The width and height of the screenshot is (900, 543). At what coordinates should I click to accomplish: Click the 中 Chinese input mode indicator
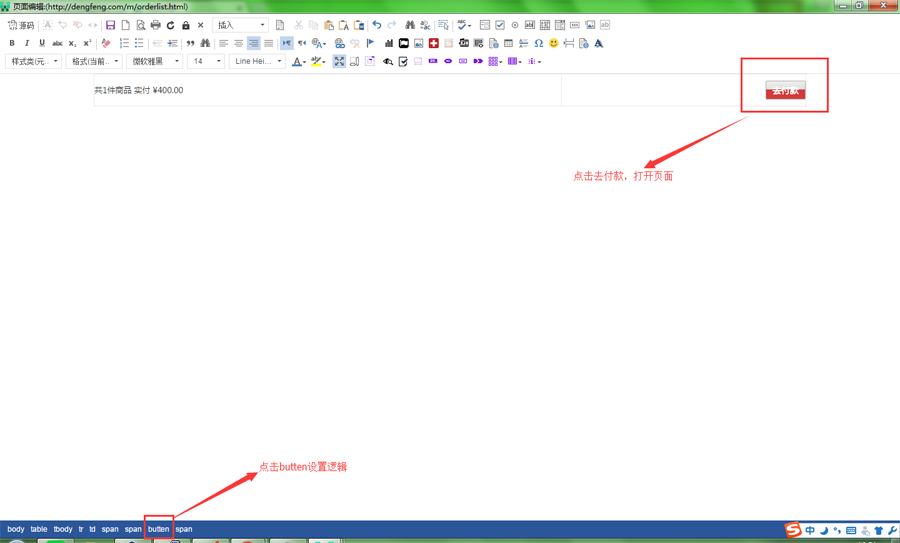pyautogui.click(x=810, y=530)
